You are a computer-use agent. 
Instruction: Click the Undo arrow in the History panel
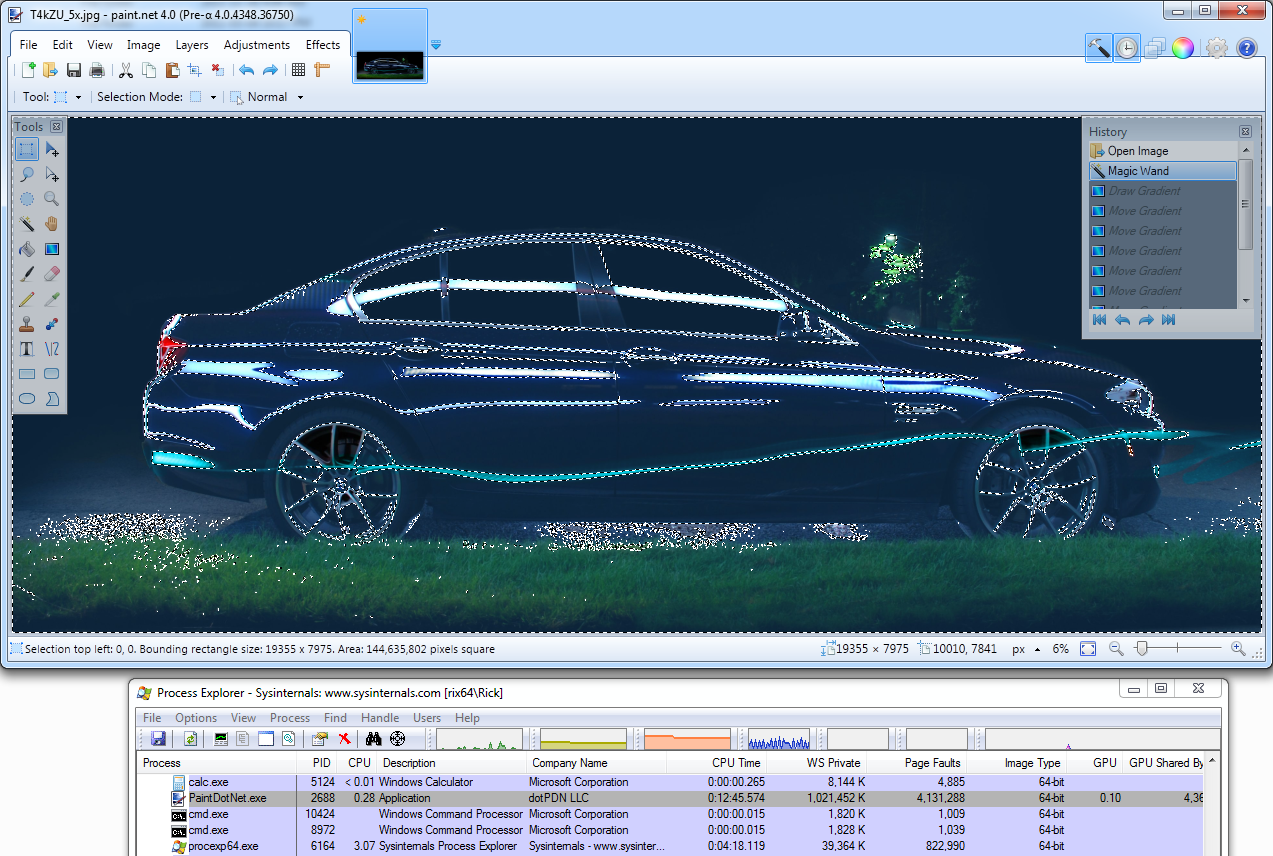[x=1123, y=320]
